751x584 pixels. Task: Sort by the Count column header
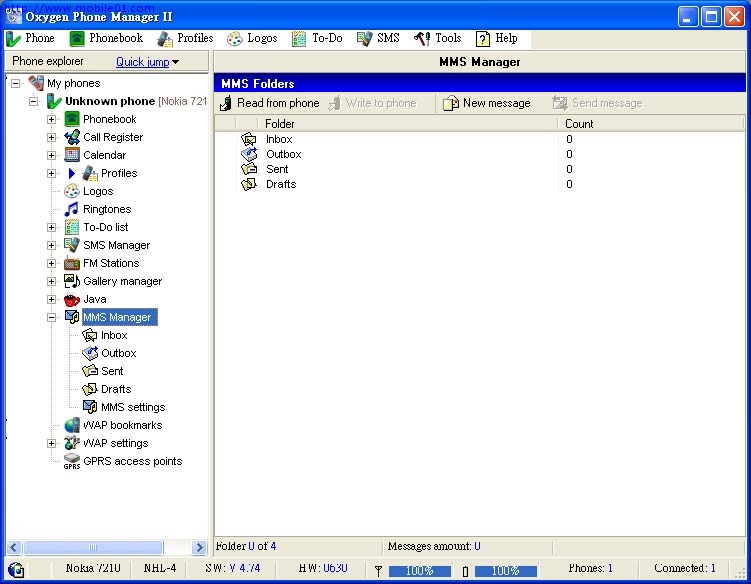(x=651, y=124)
